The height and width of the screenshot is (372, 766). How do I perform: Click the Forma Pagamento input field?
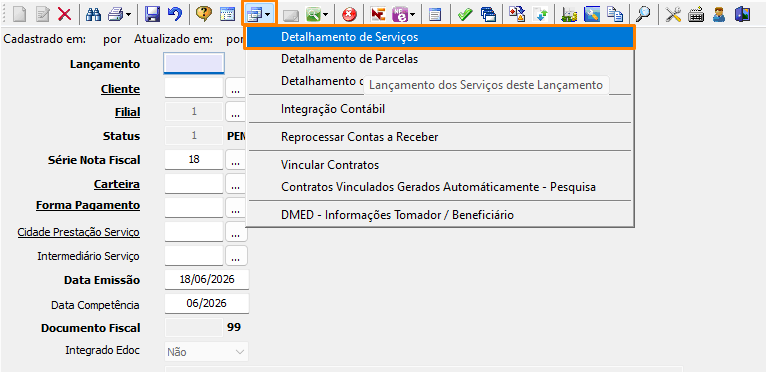[x=194, y=208]
